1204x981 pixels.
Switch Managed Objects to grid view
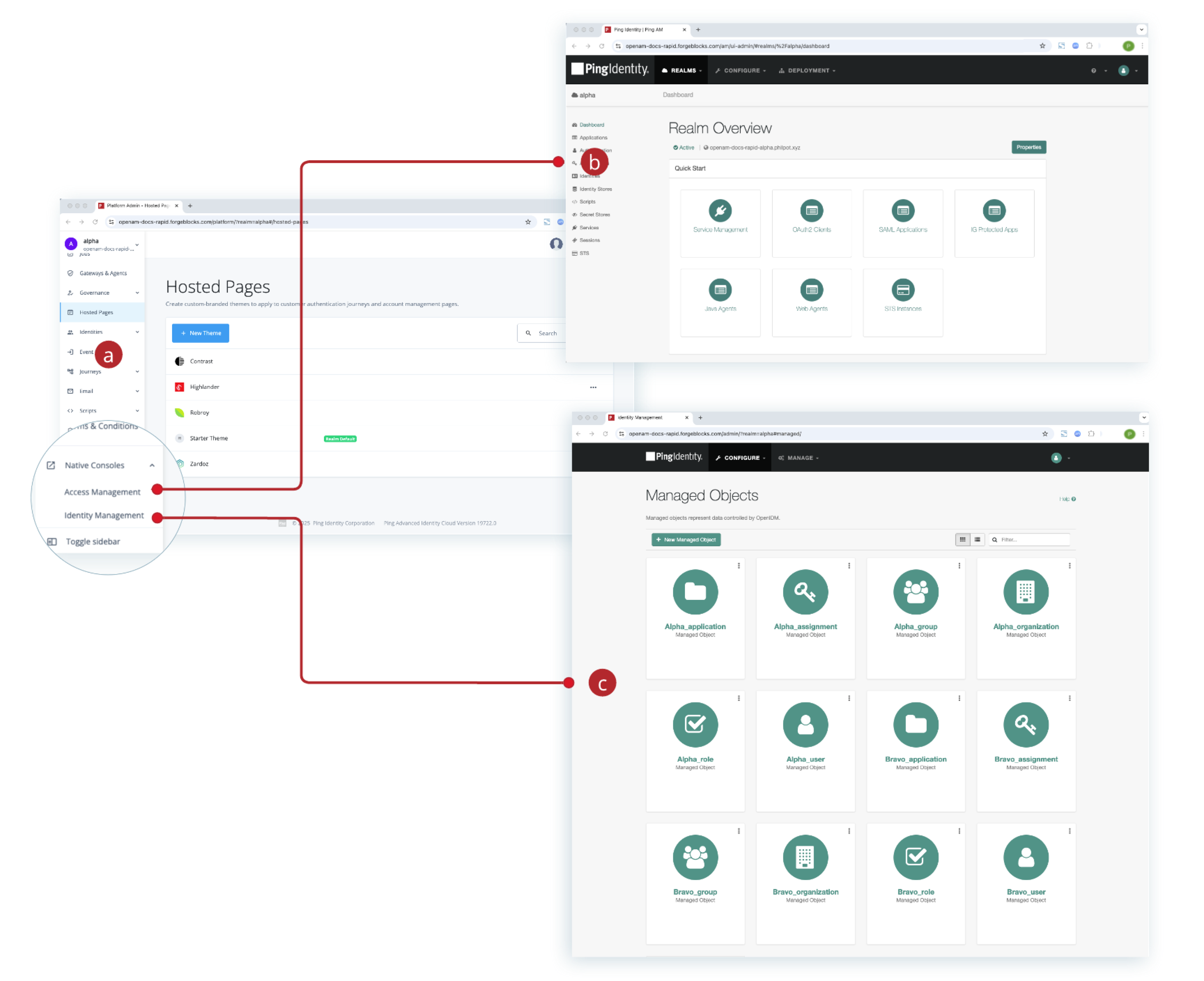click(x=963, y=540)
